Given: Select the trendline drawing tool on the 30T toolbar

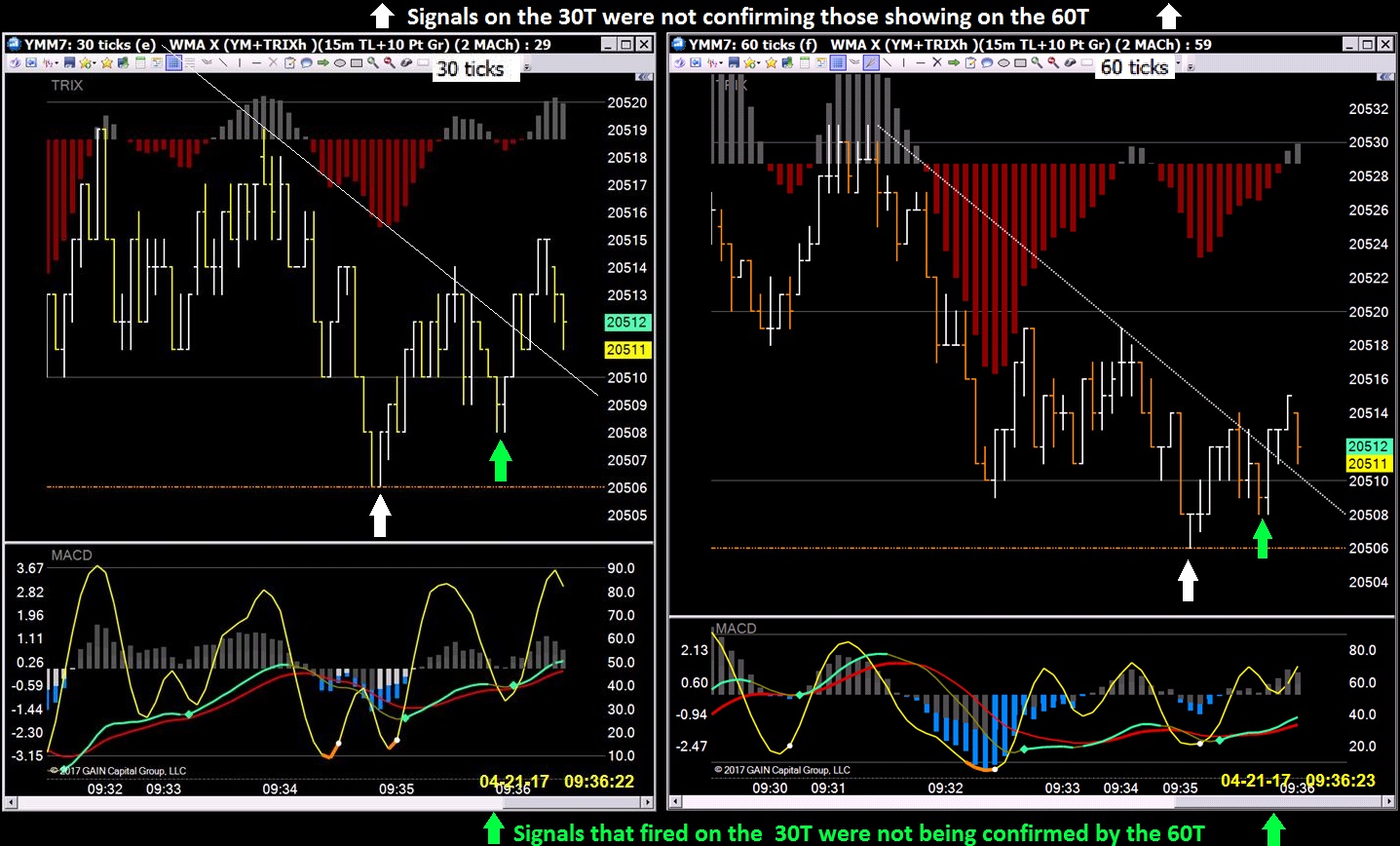Looking at the screenshot, I should (223, 62).
